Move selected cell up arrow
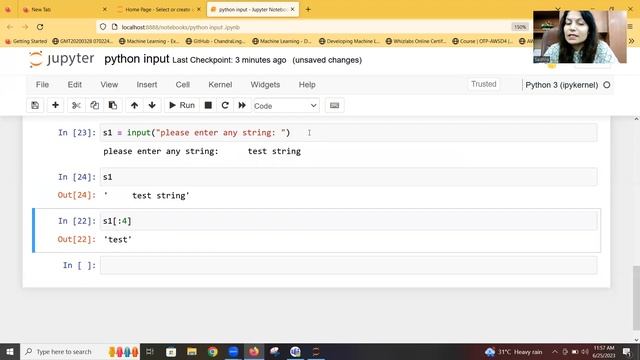 click(134, 105)
